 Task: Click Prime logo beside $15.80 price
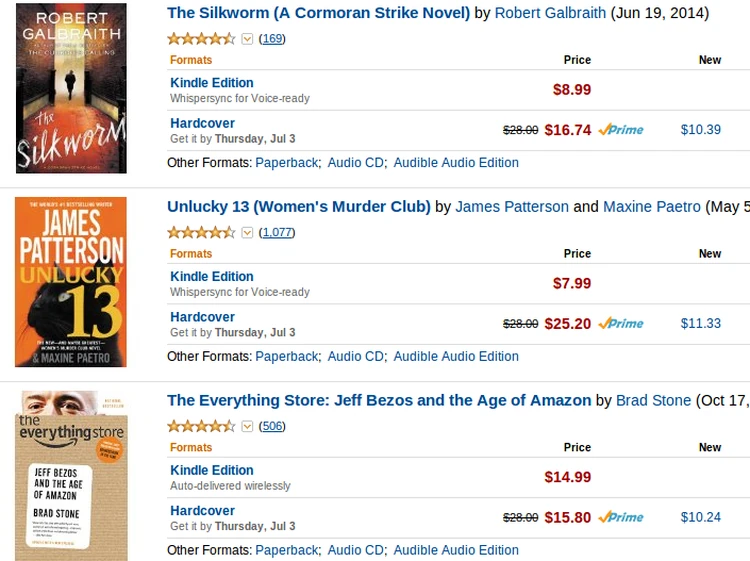click(x=621, y=517)
